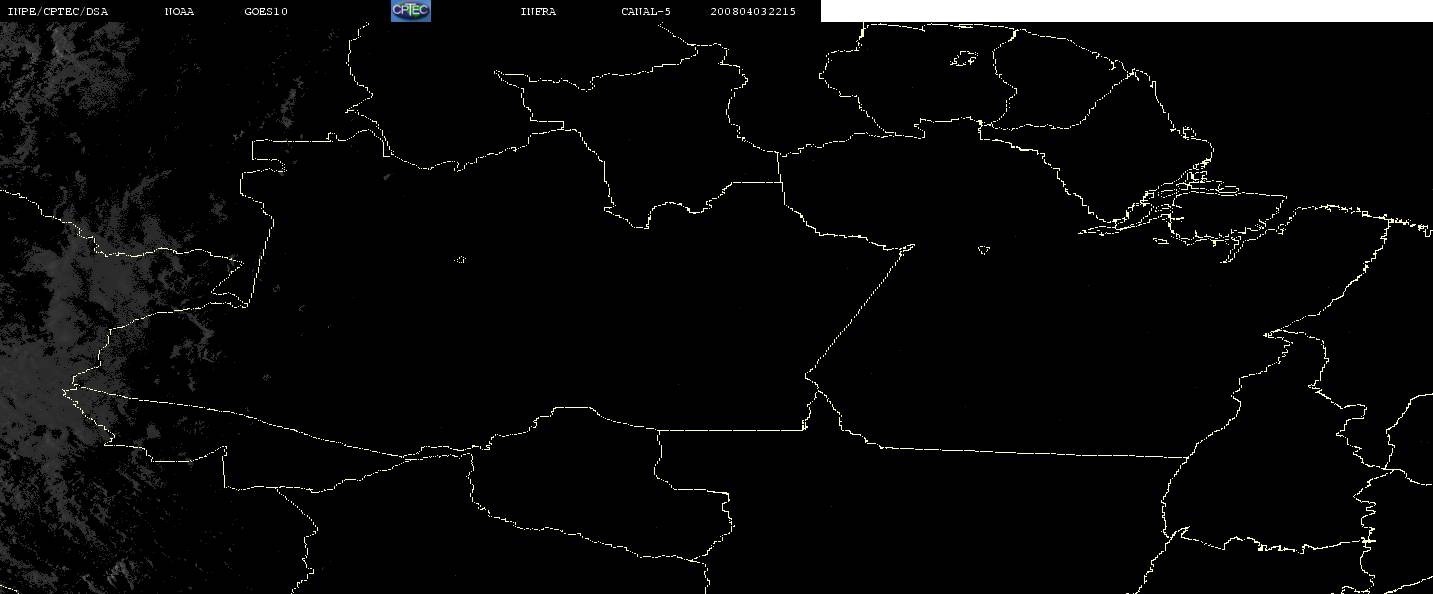Click the 200804032215 timestamp text
Image resolution: width=1433 pixels, height=594 pixels.
pos(753,12)
